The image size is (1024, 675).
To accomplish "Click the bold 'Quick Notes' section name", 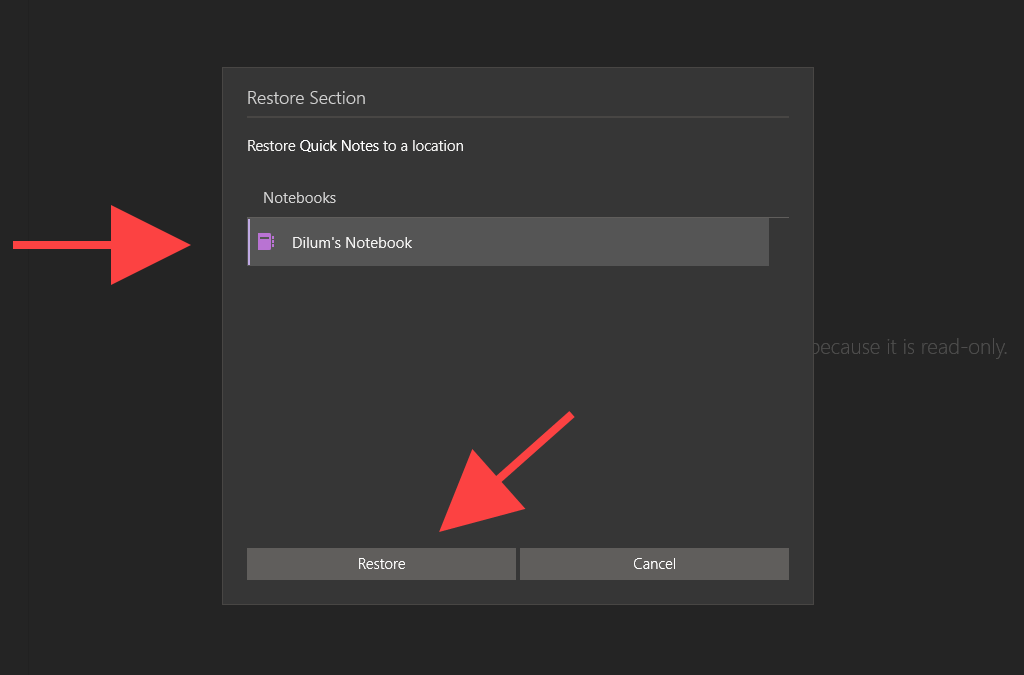I will tap(339, 146).
